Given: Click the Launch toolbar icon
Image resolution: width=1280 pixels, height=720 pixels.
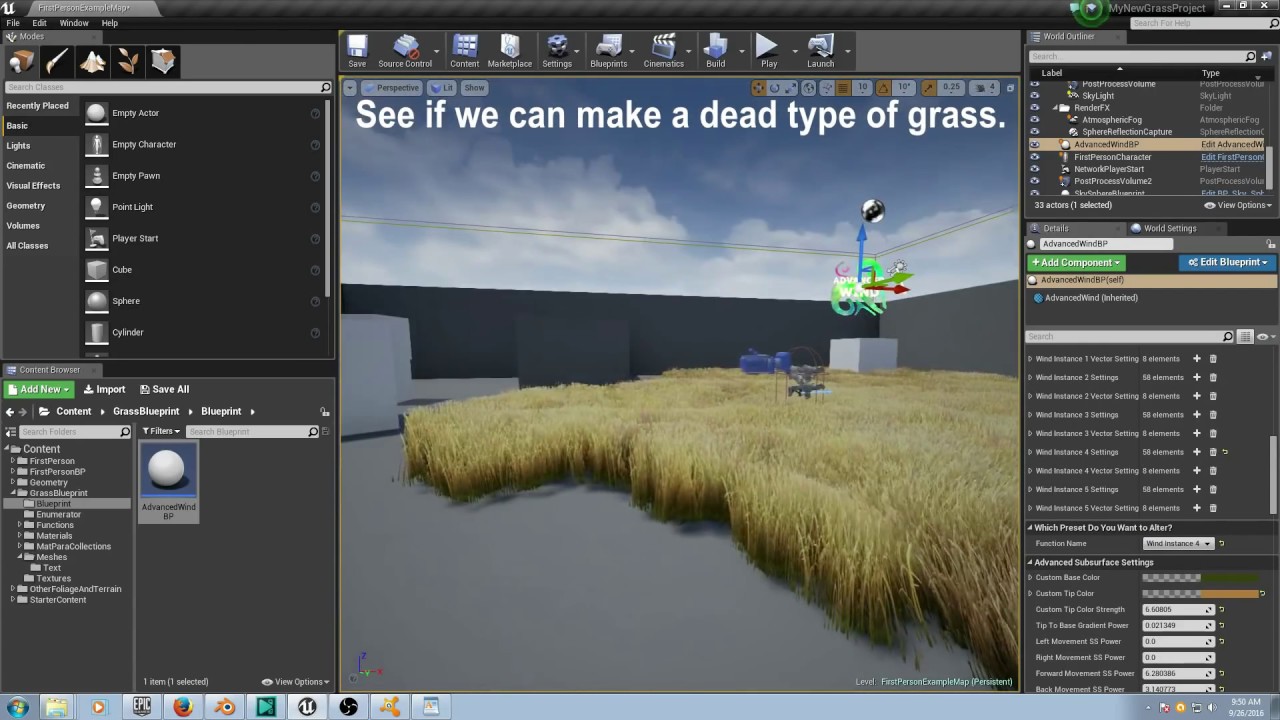Looking at the screenshot, I should [820, 51].
